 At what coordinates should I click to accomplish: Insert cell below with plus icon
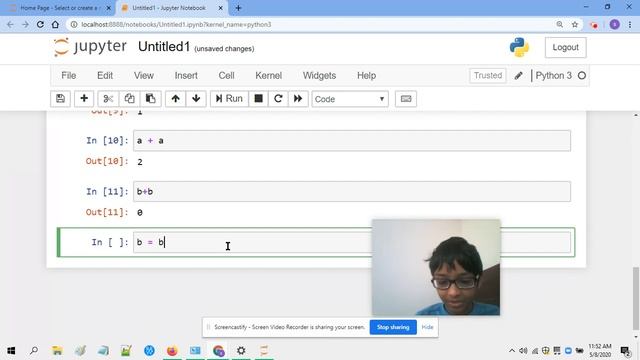tap(84, 99)
